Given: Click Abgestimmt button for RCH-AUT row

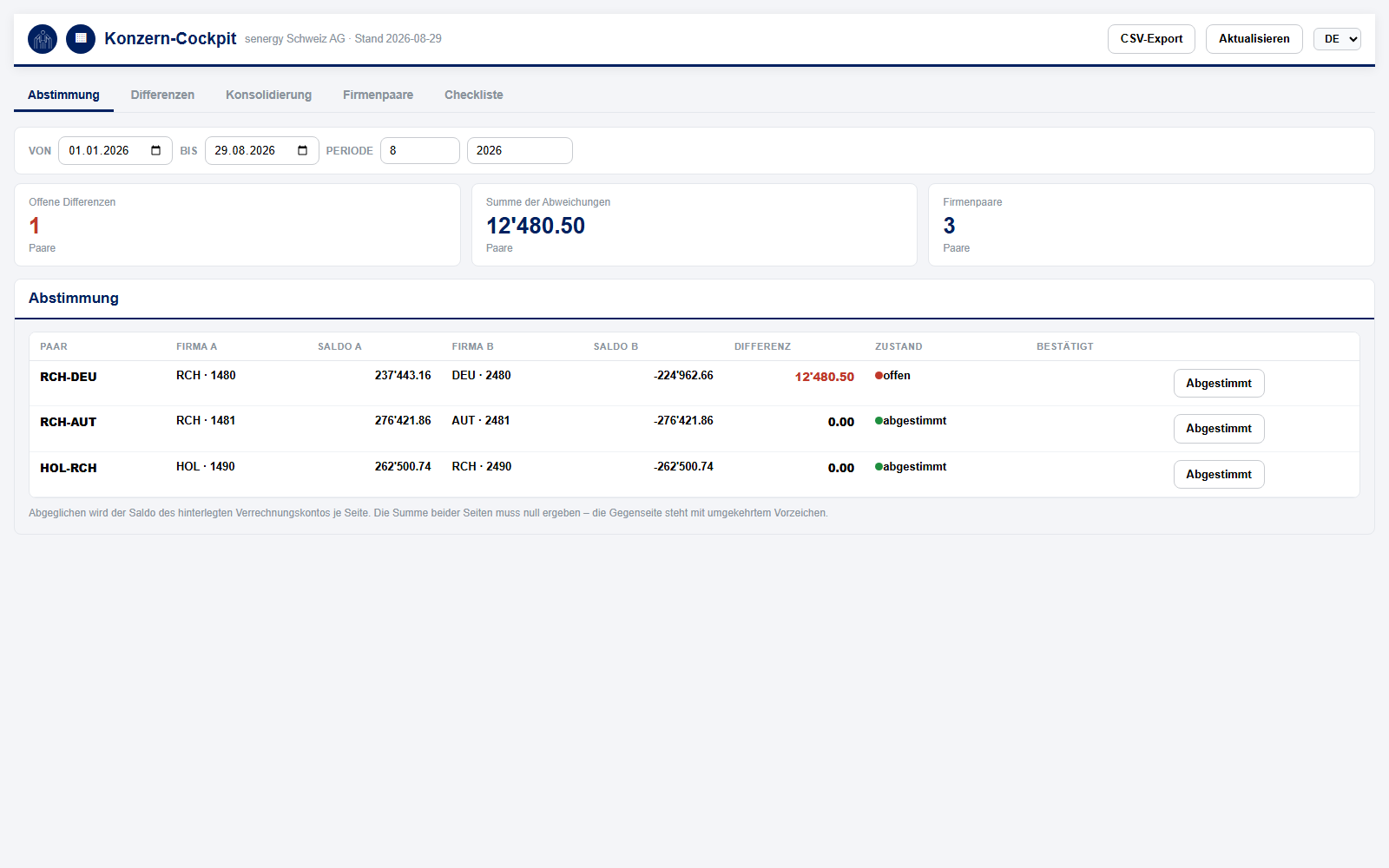Looking at the screenshot, I should click(x=1219, y=429).
